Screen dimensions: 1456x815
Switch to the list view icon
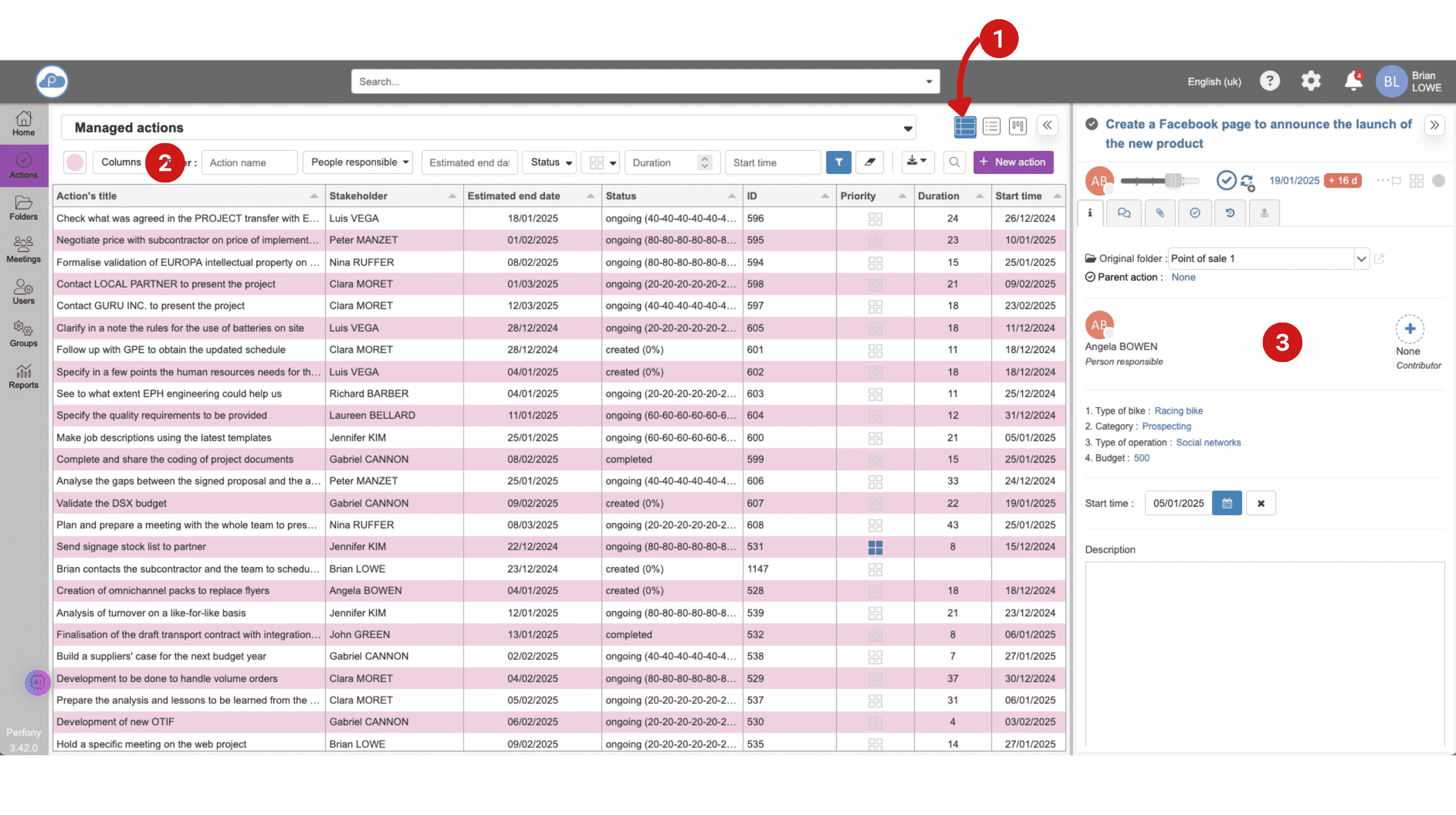[x=991, y=126]
